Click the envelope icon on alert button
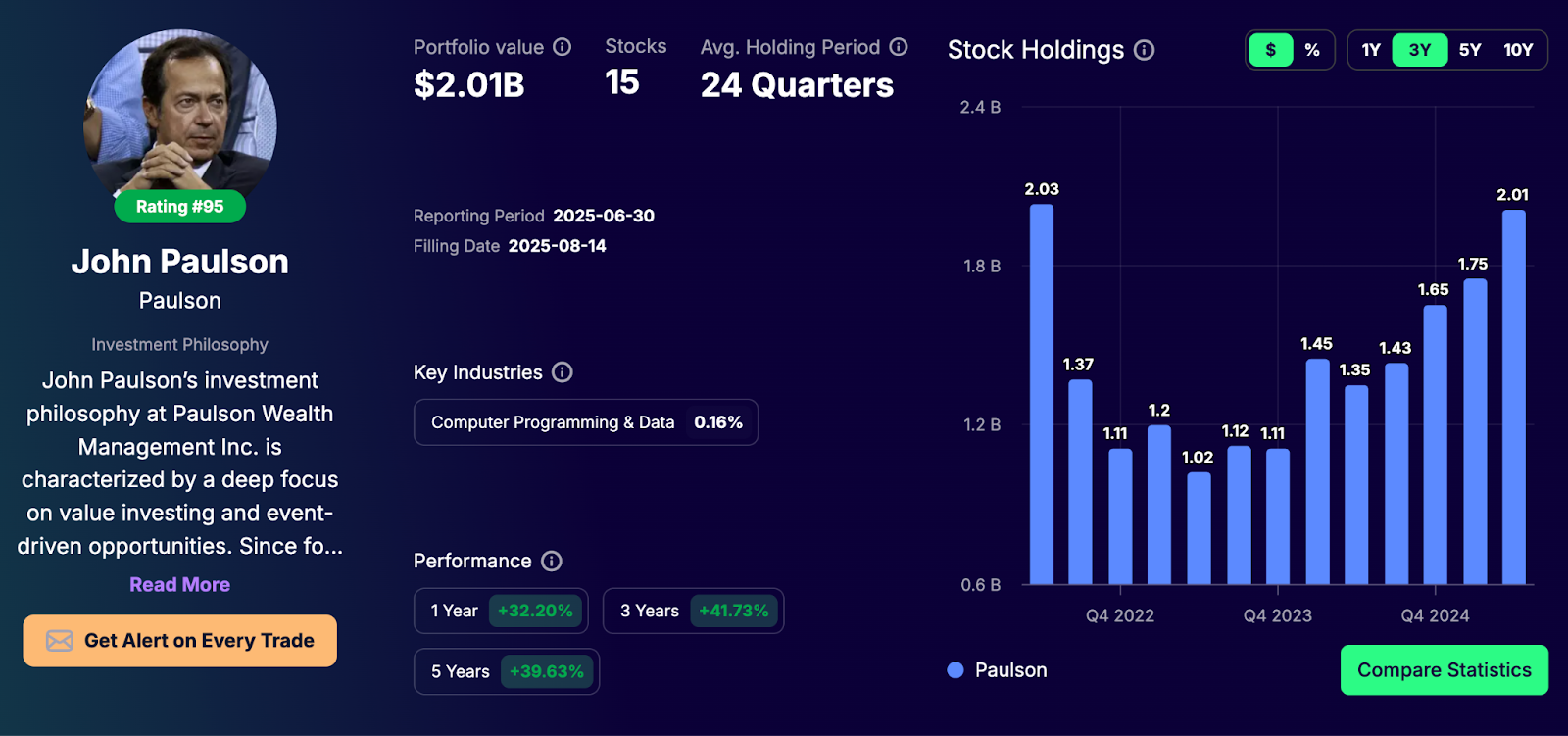Screen dimensions: 1568x736 (60, 641)
